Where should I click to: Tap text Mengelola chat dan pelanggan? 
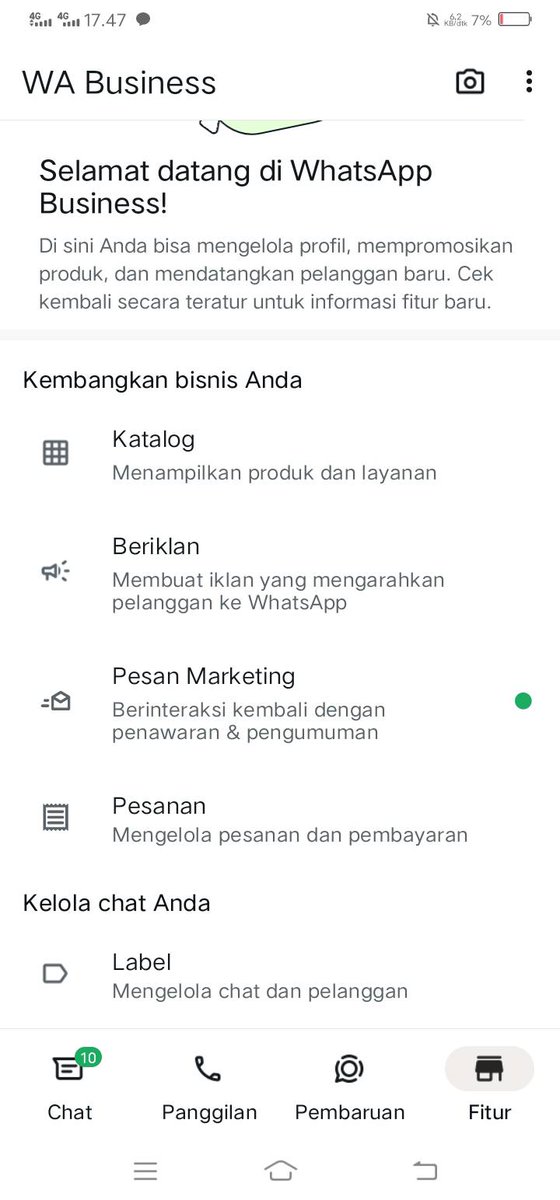(260, 991)
